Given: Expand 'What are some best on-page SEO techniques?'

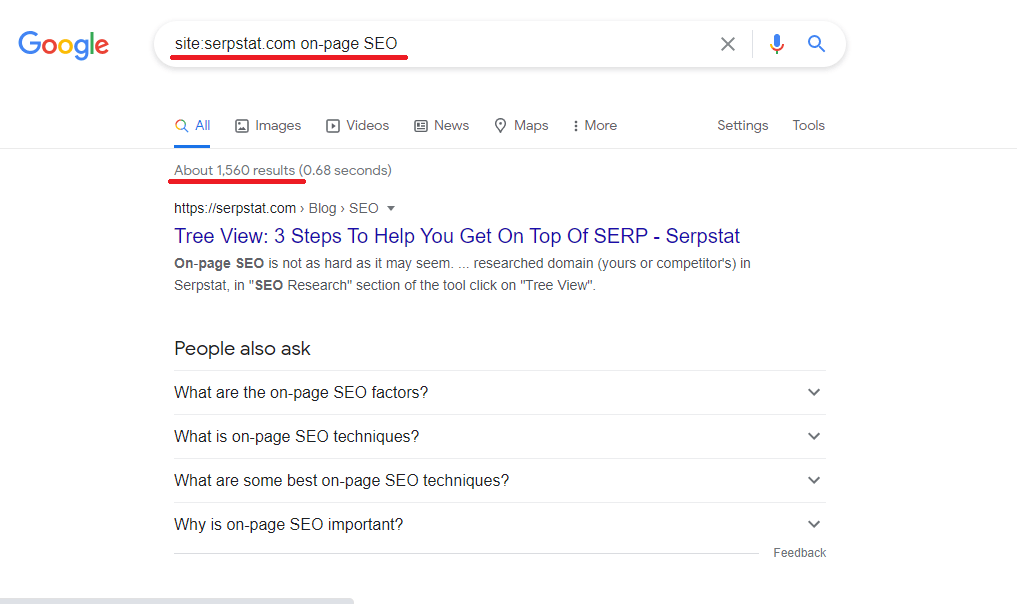Looking at the screenshot, I should coord(499,481).
